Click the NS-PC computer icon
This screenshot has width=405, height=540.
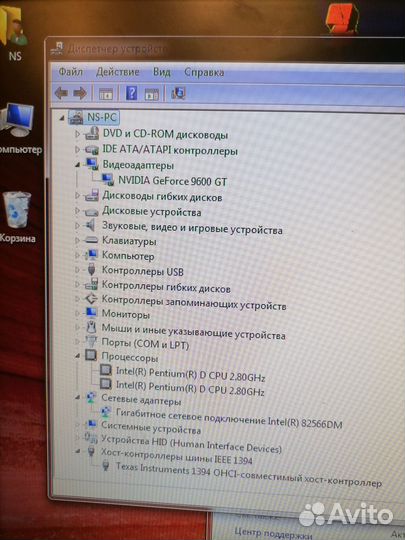(76, 117)
